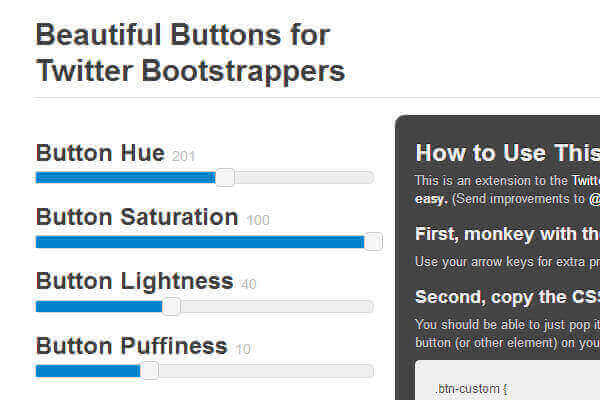Click the Button Hue slider handle
This screenshot has width=600, height=400.
point(225,178)
